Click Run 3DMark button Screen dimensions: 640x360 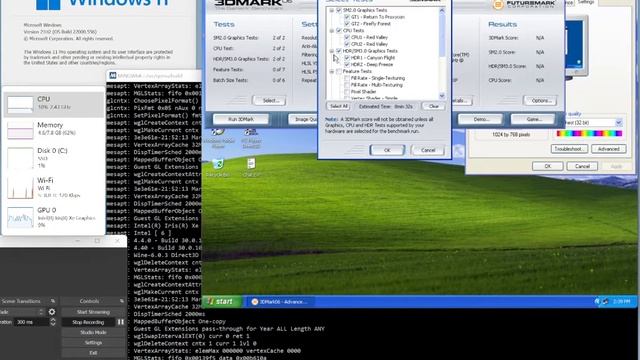click(241, 119)
